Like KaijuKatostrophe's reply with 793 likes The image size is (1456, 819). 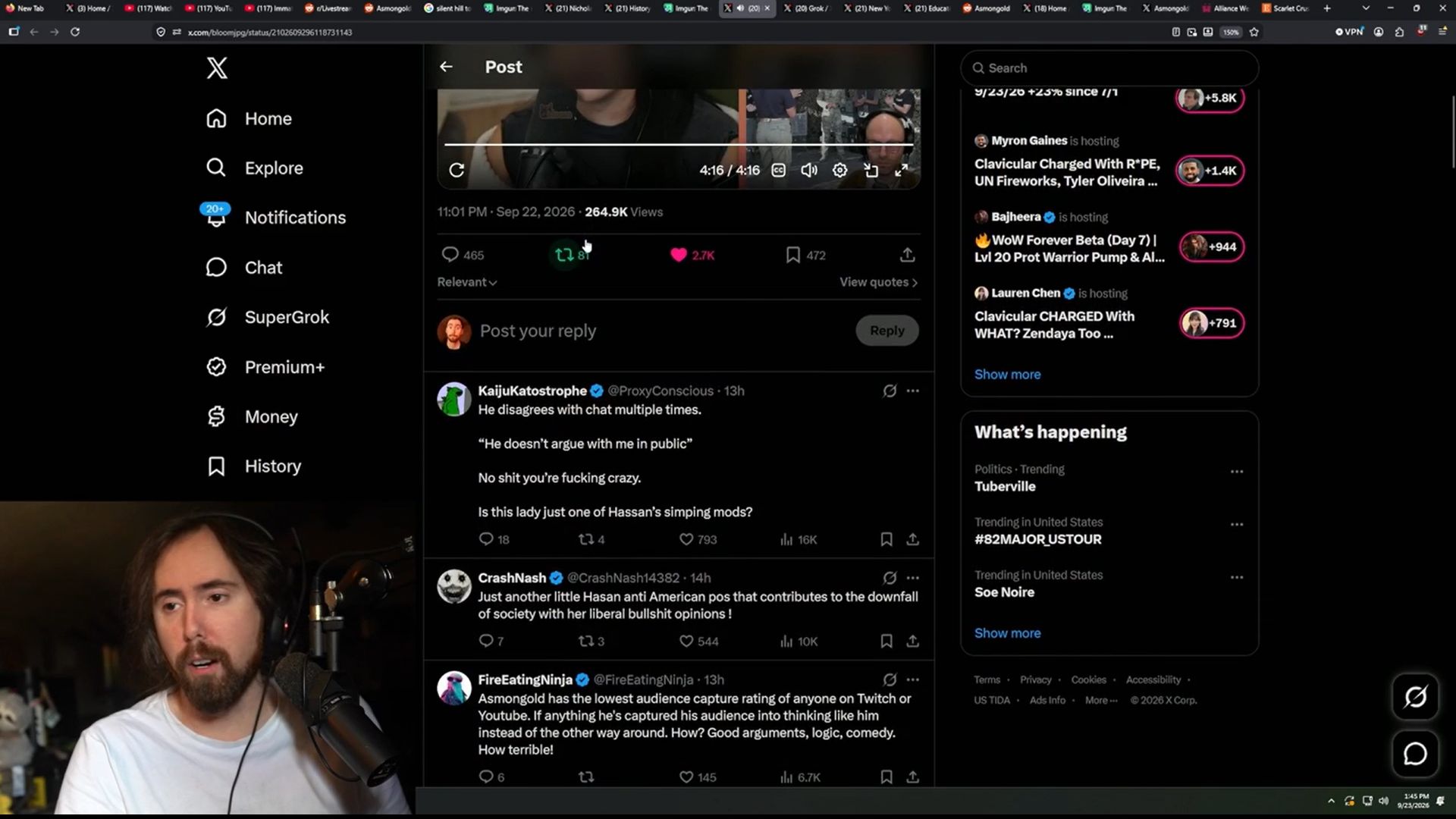(686, 539)
